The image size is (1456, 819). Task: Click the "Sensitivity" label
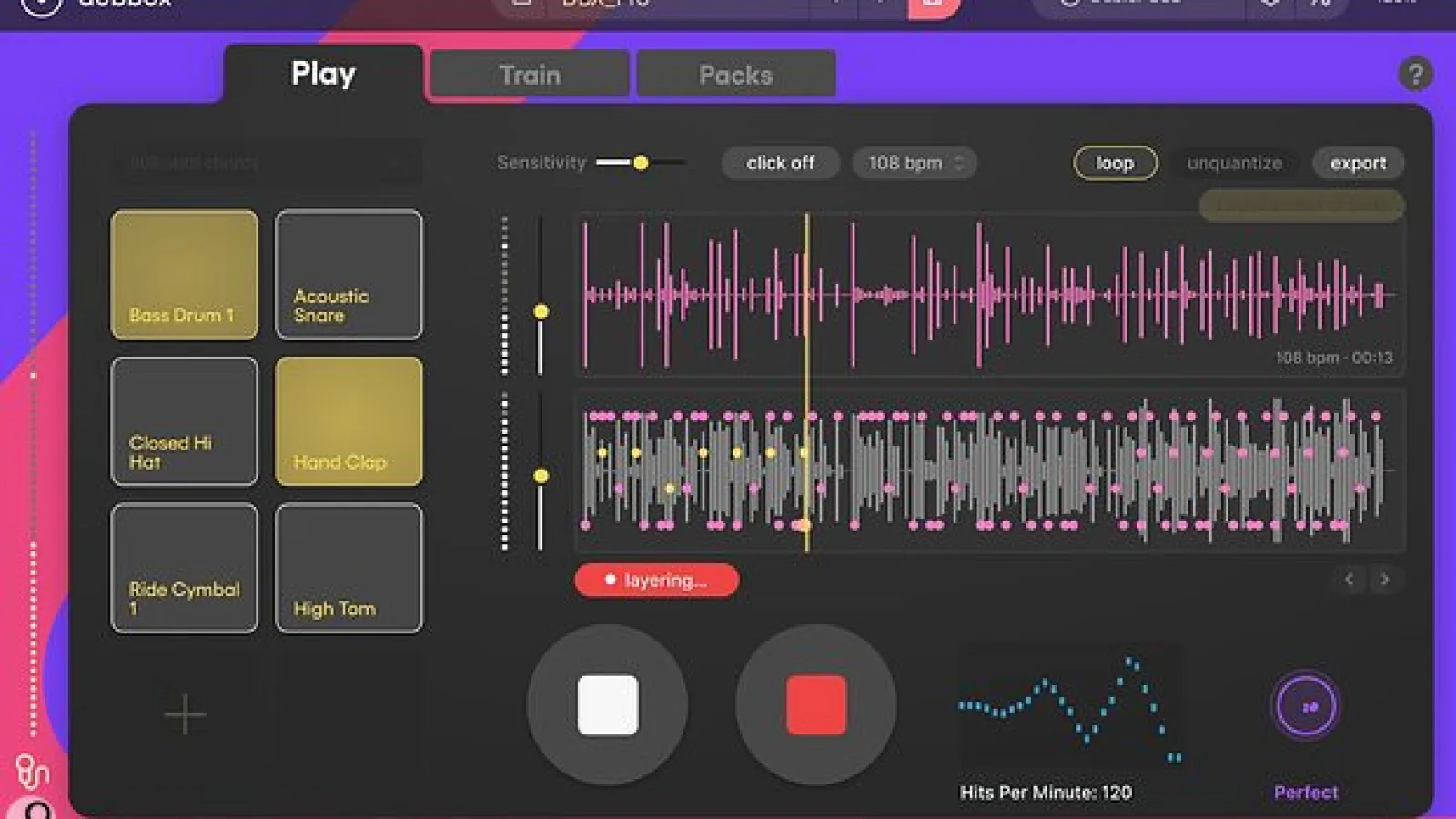click(x=541, y=163)
